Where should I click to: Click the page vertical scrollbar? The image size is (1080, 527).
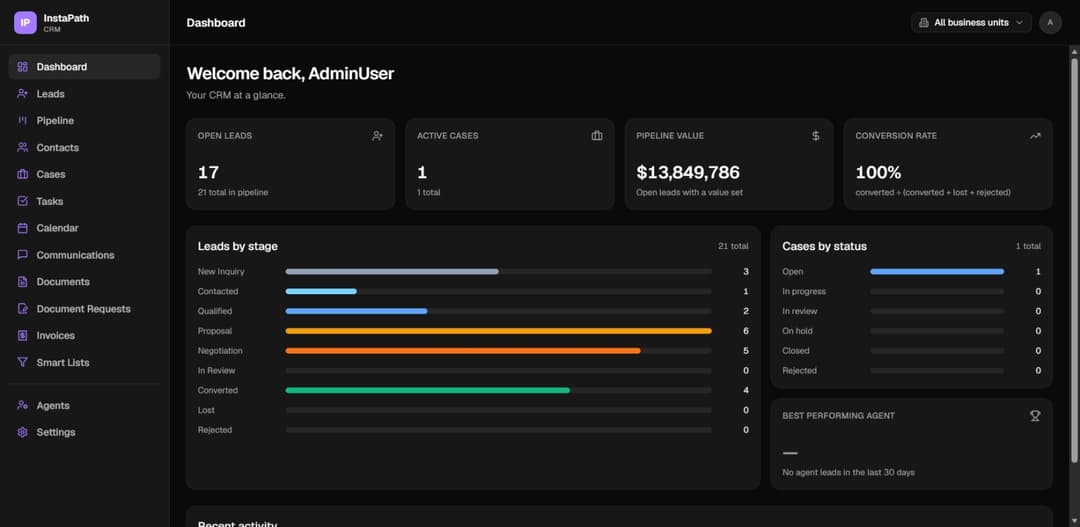pos(1074,260)
